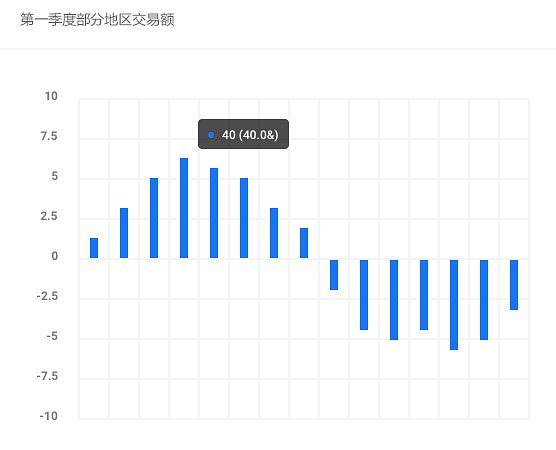Select the second negative bar
Screen dimensions: 556x450
coord(364,295)
